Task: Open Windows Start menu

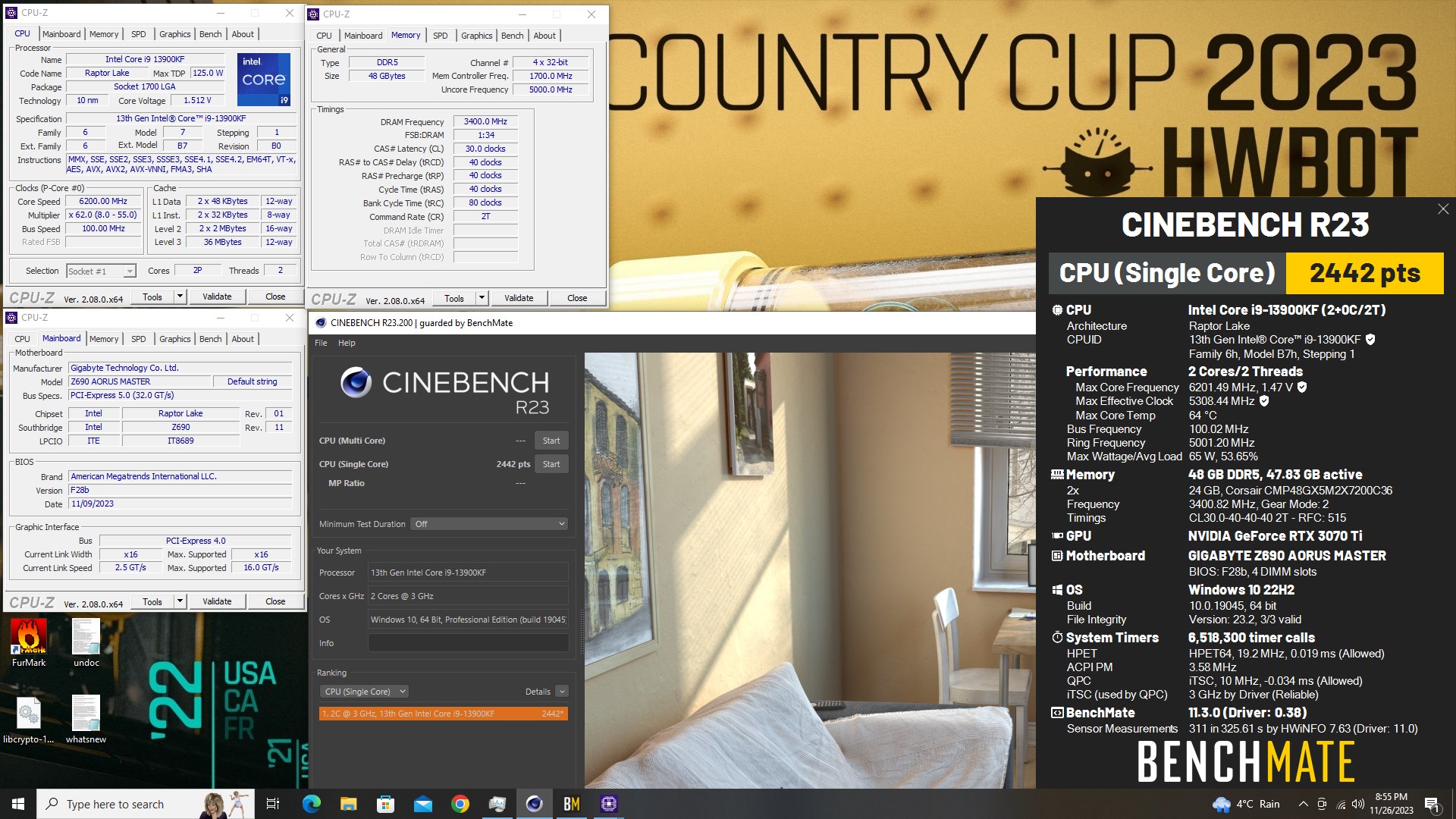Action: click(18, 804)
